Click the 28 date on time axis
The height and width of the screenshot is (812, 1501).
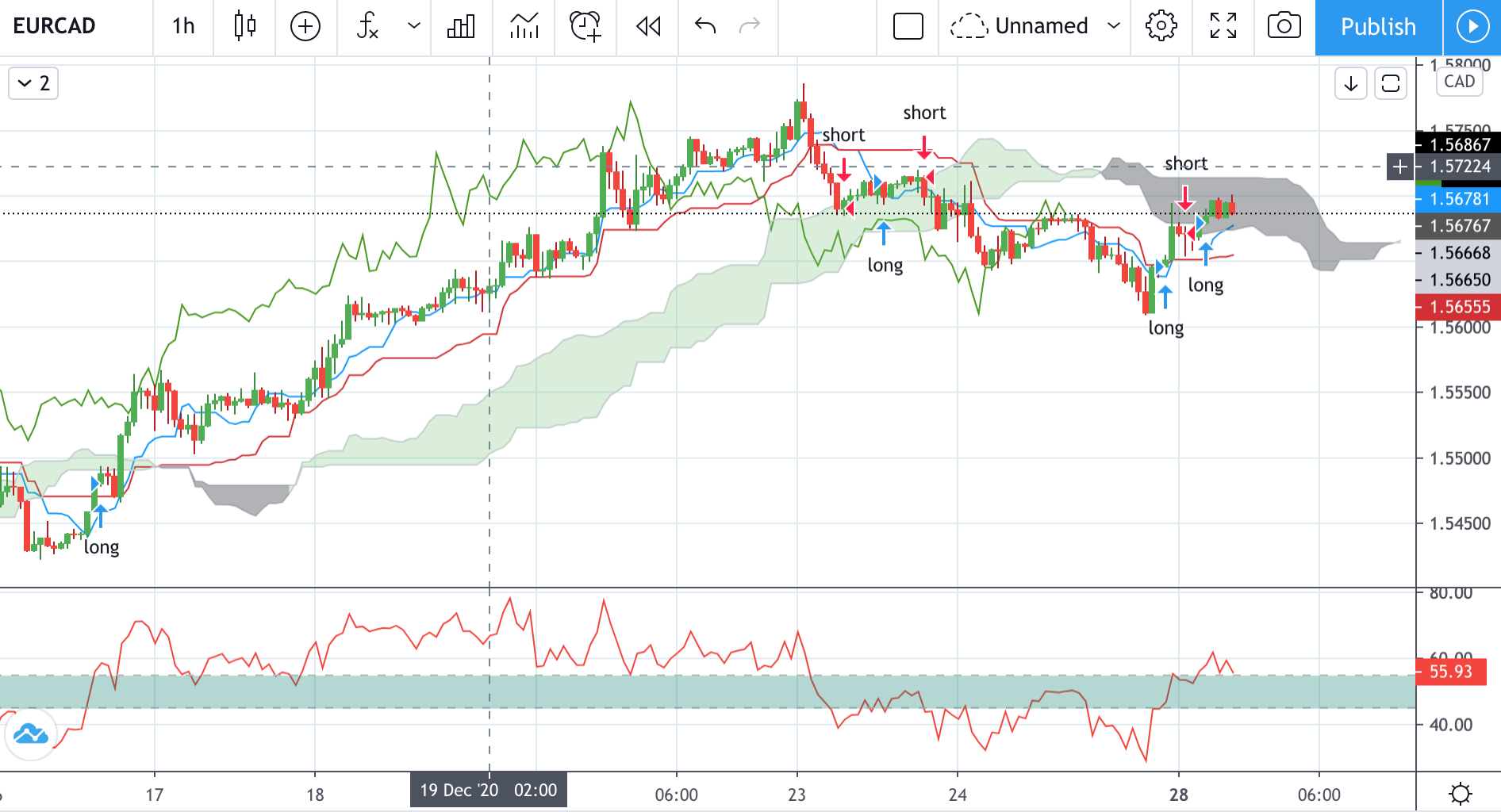tap(1179, 795)
